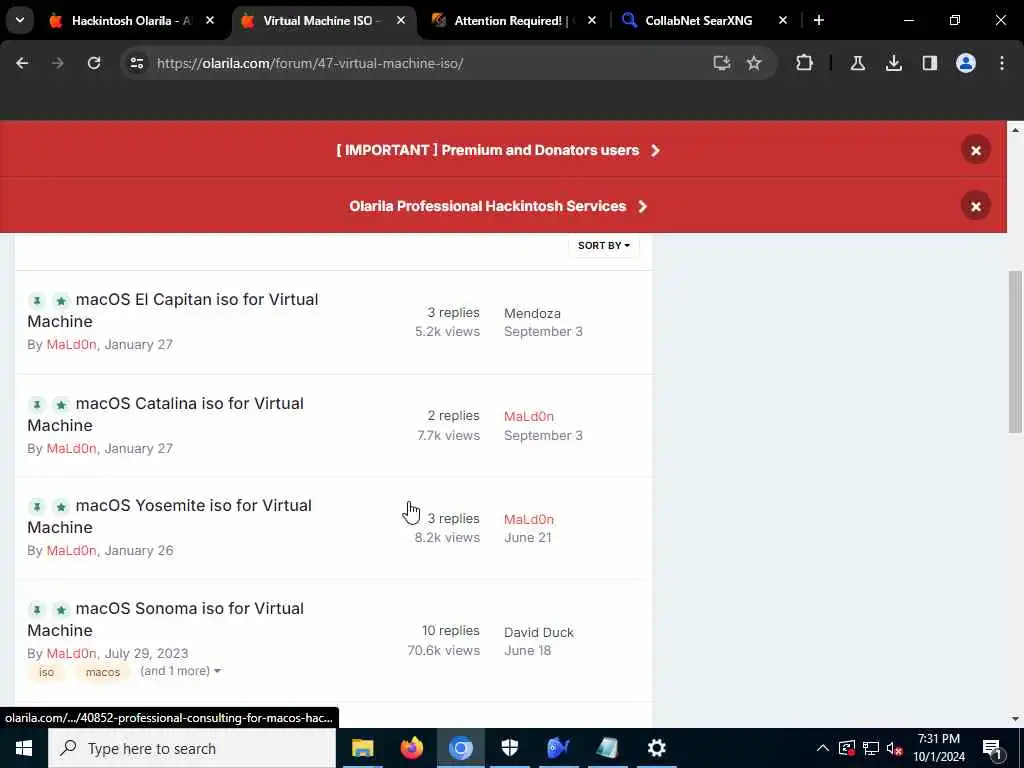Open Chrome three-dot menu
This screenshot has height=768, width=1024.
1002,63
